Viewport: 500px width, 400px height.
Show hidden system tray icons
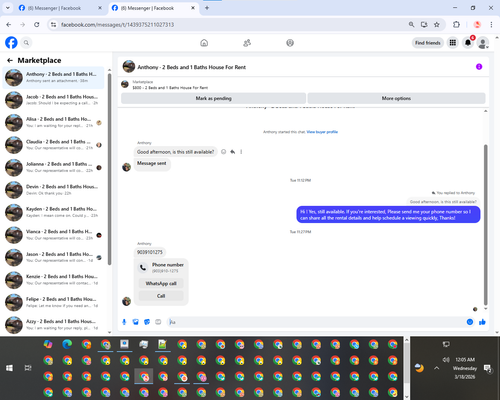(x=437, y=368)
